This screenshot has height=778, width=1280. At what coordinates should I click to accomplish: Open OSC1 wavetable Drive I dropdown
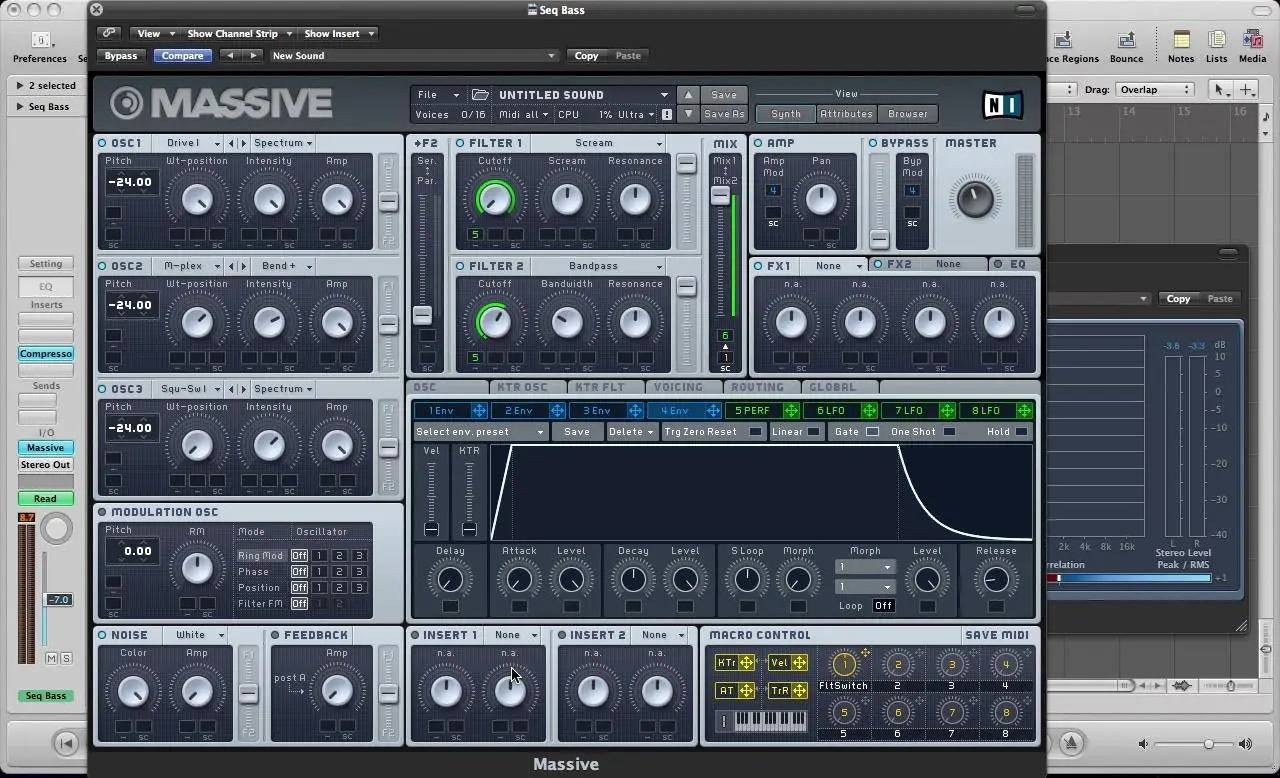tap(188, 143)
